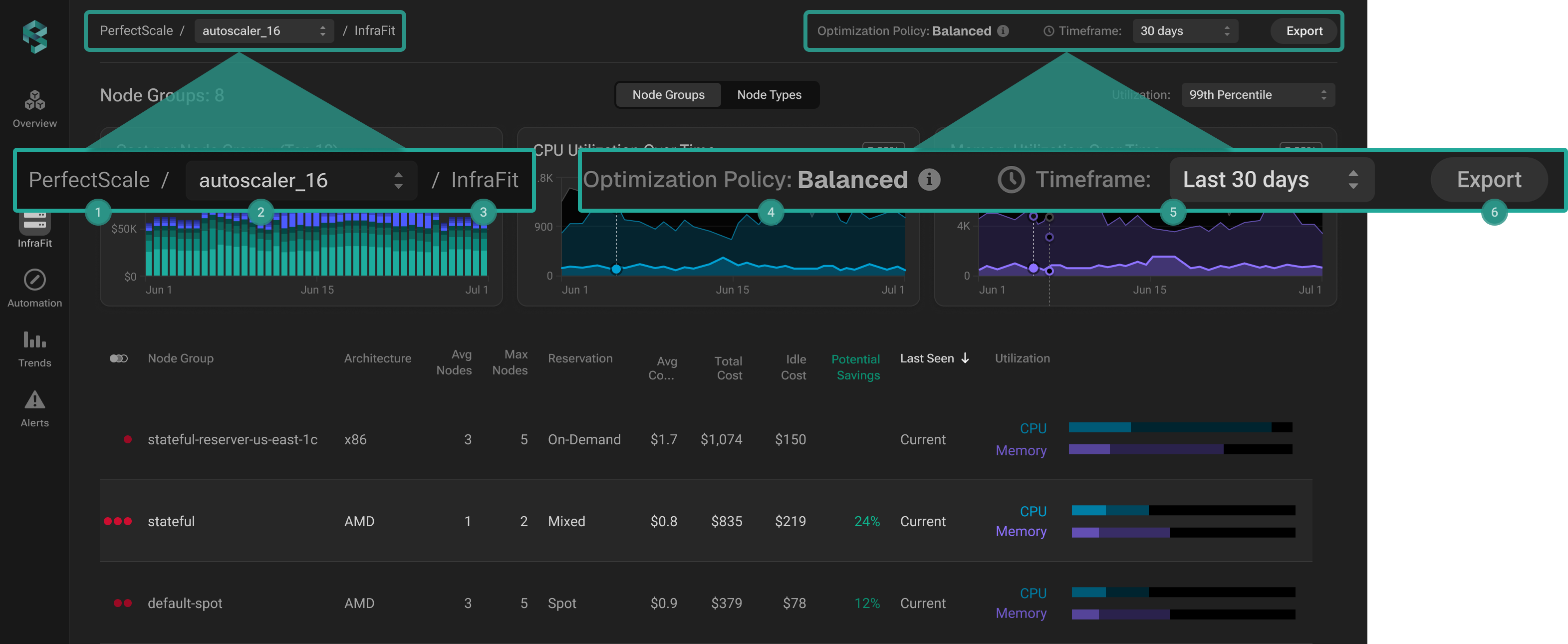Click the 24% potential savings value
Viewport: 1568px width, 644px height.
pyautogui.click(x=867, y=521)
